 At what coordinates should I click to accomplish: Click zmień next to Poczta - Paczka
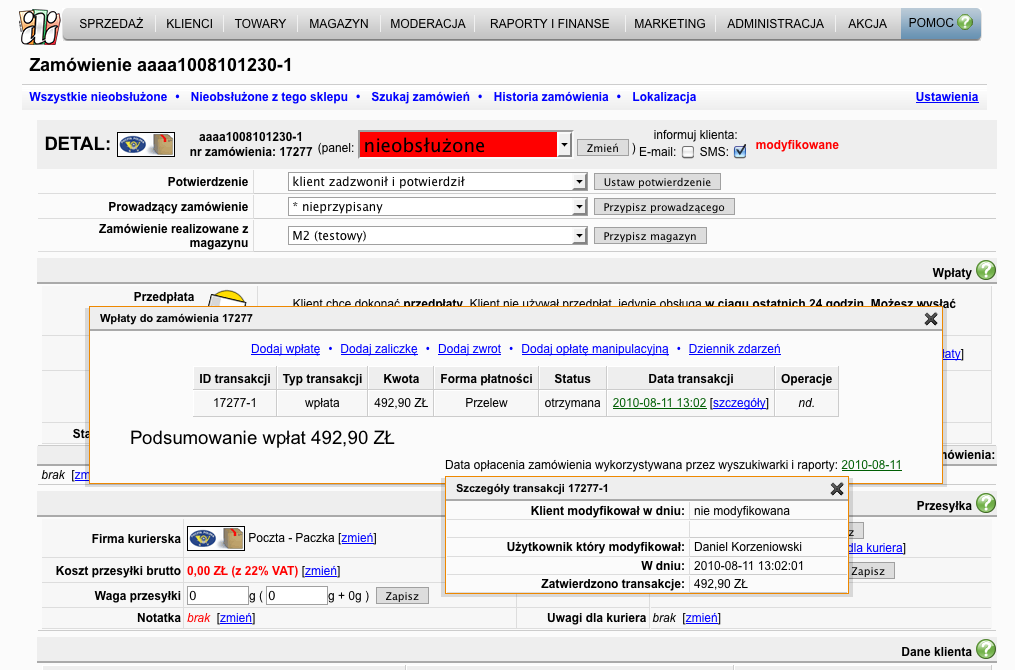click(x=357, y=538)
